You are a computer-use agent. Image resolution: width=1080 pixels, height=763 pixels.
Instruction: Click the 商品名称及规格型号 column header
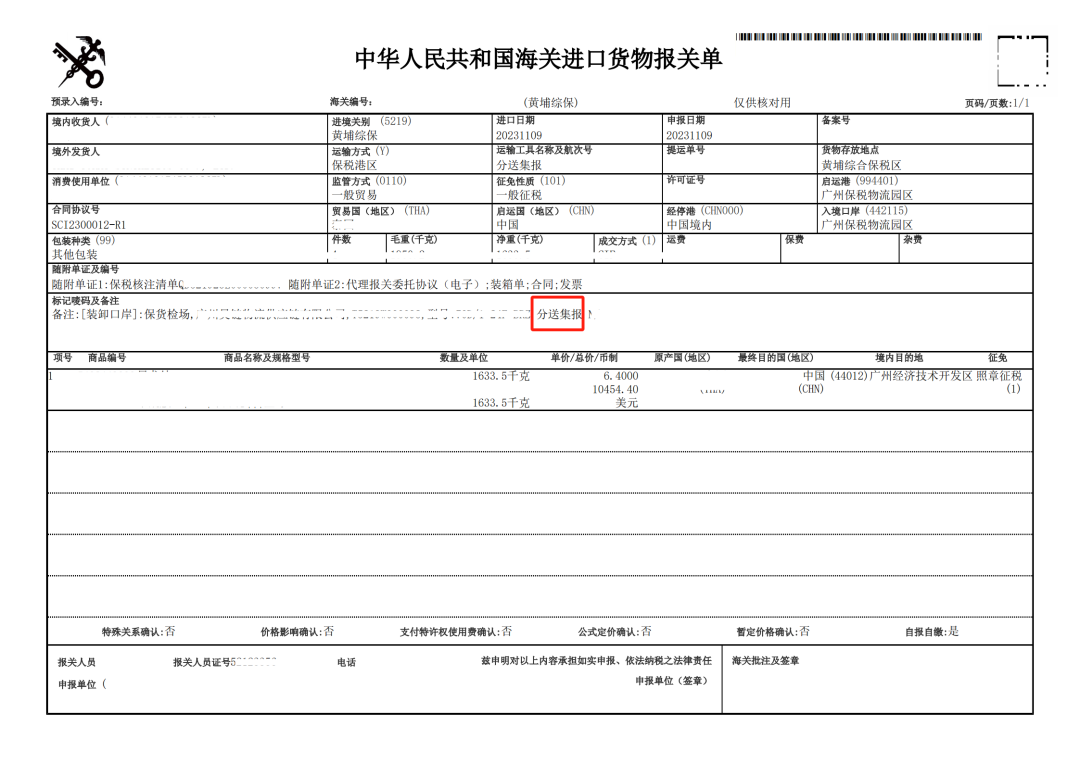click(x=266, y=357)
